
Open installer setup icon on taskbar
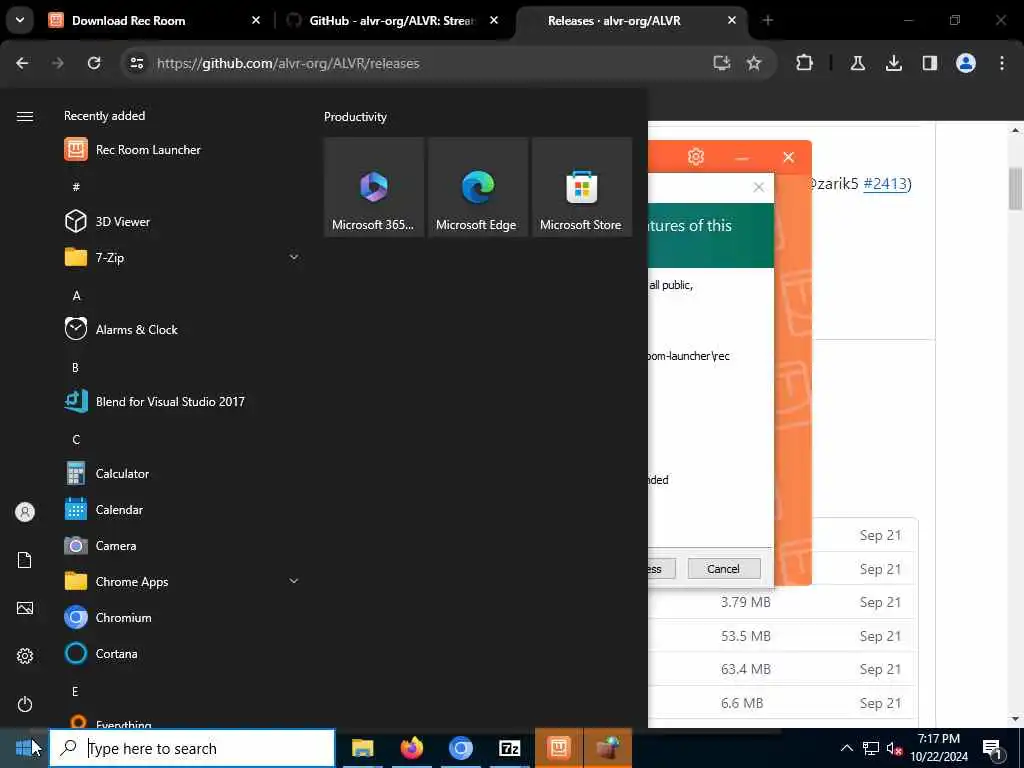(608, 748)
